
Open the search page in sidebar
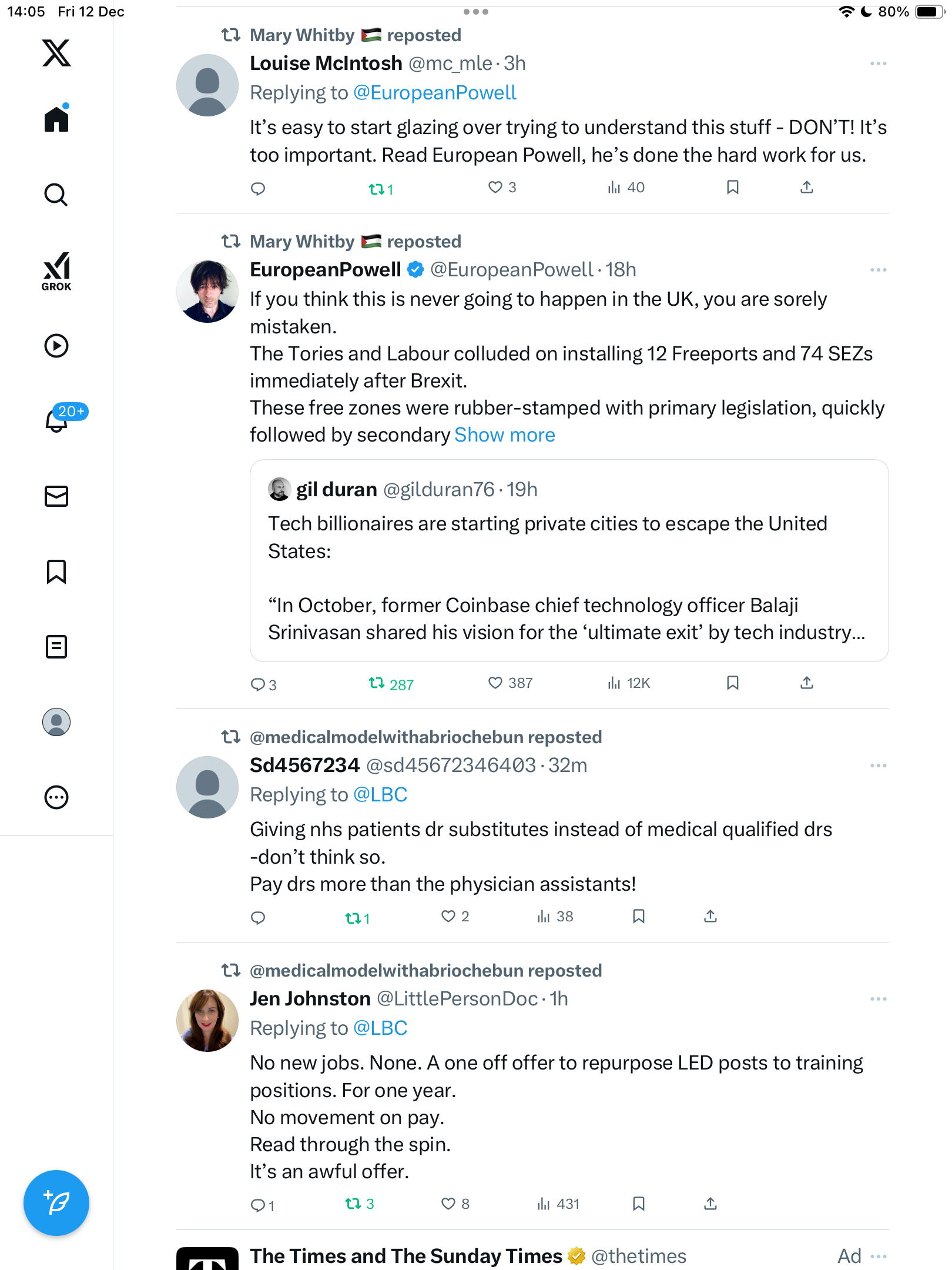coord(56,195)
